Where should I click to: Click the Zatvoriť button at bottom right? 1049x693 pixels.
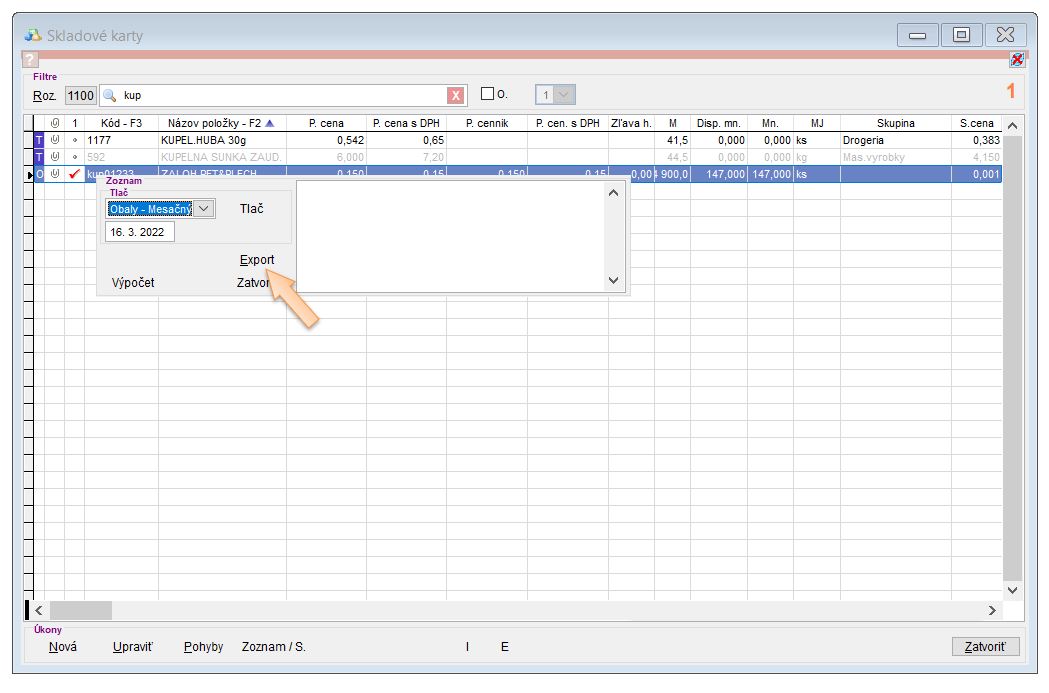coord(985,646)
